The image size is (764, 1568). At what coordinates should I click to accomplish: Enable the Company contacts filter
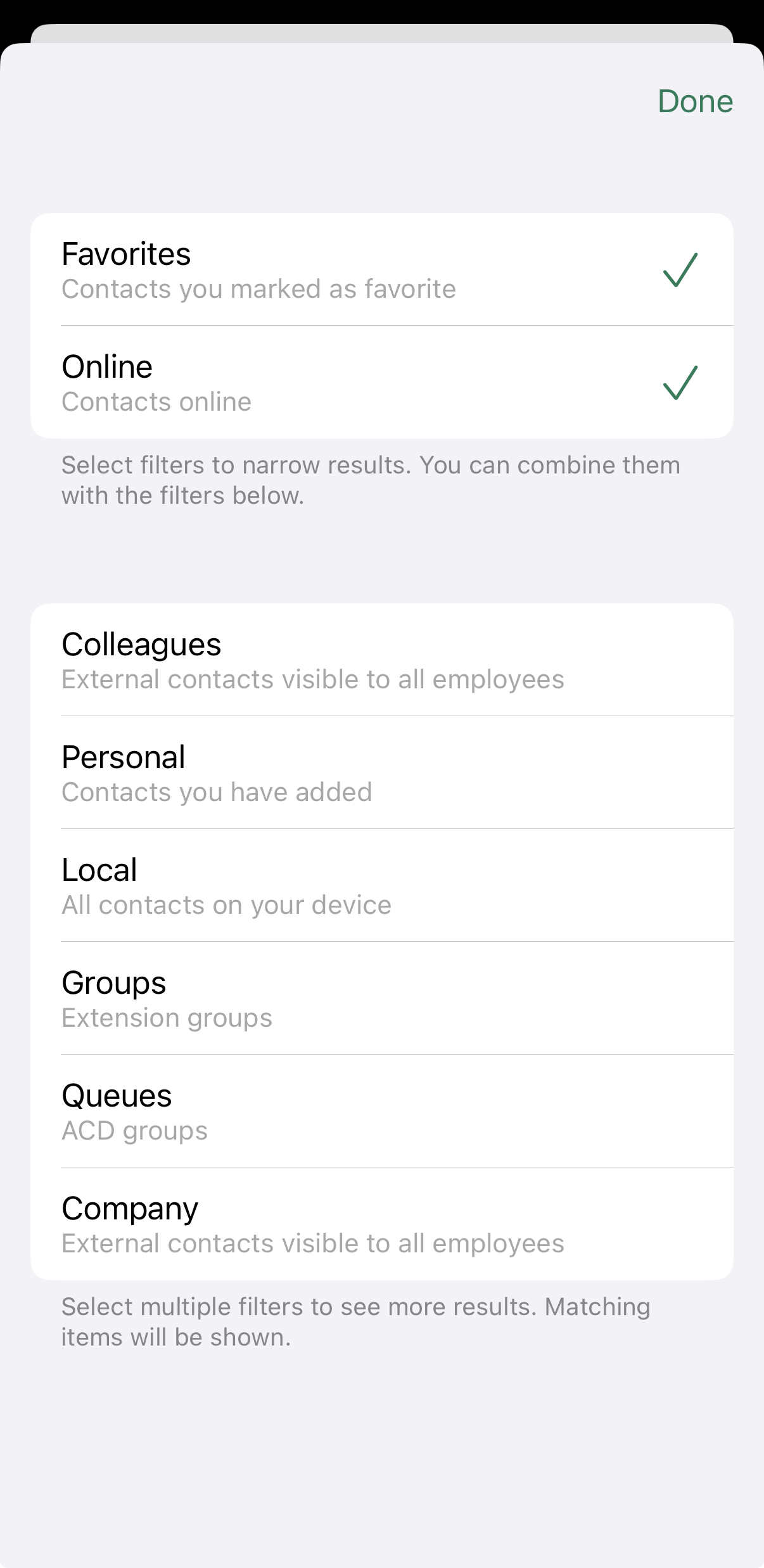click(381, 1224)
